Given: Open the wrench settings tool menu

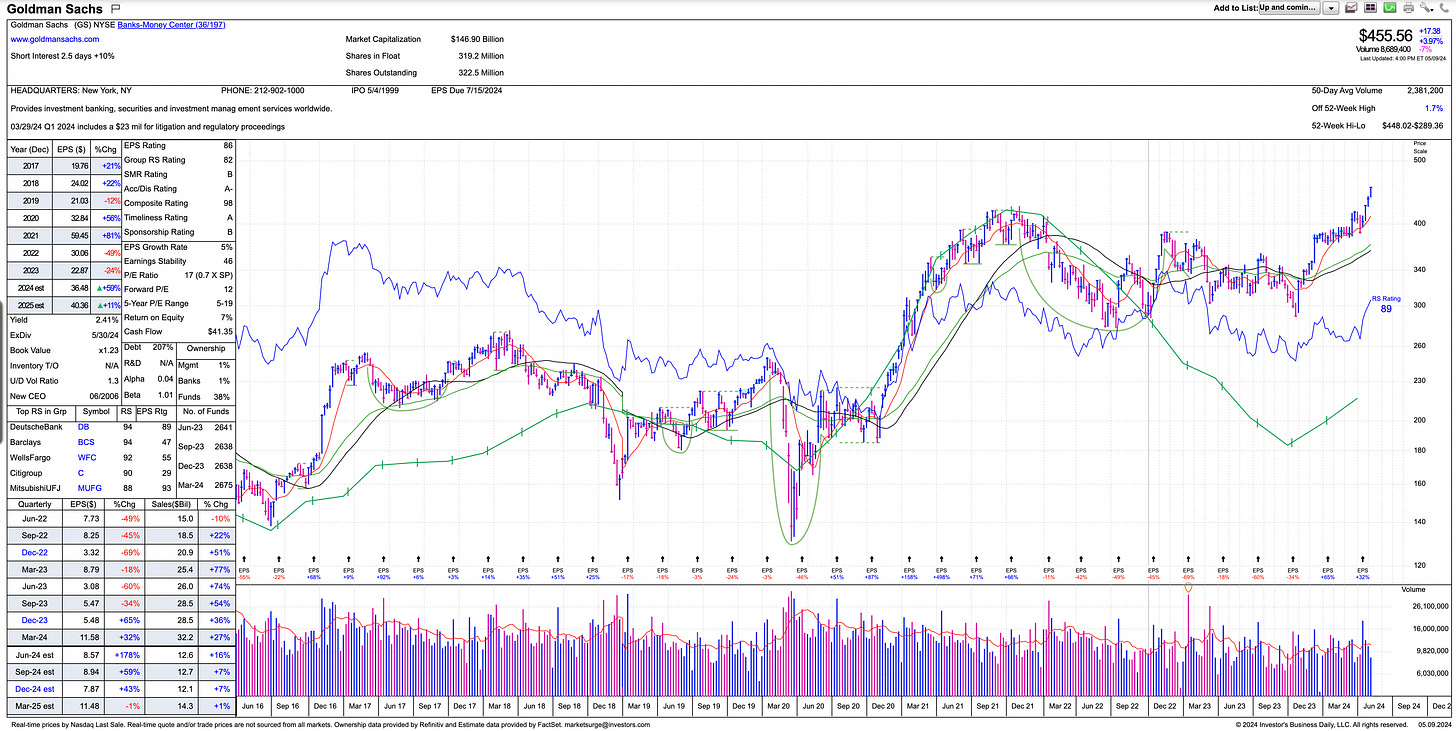Looking at the screenshot, I should (1426, 8).
